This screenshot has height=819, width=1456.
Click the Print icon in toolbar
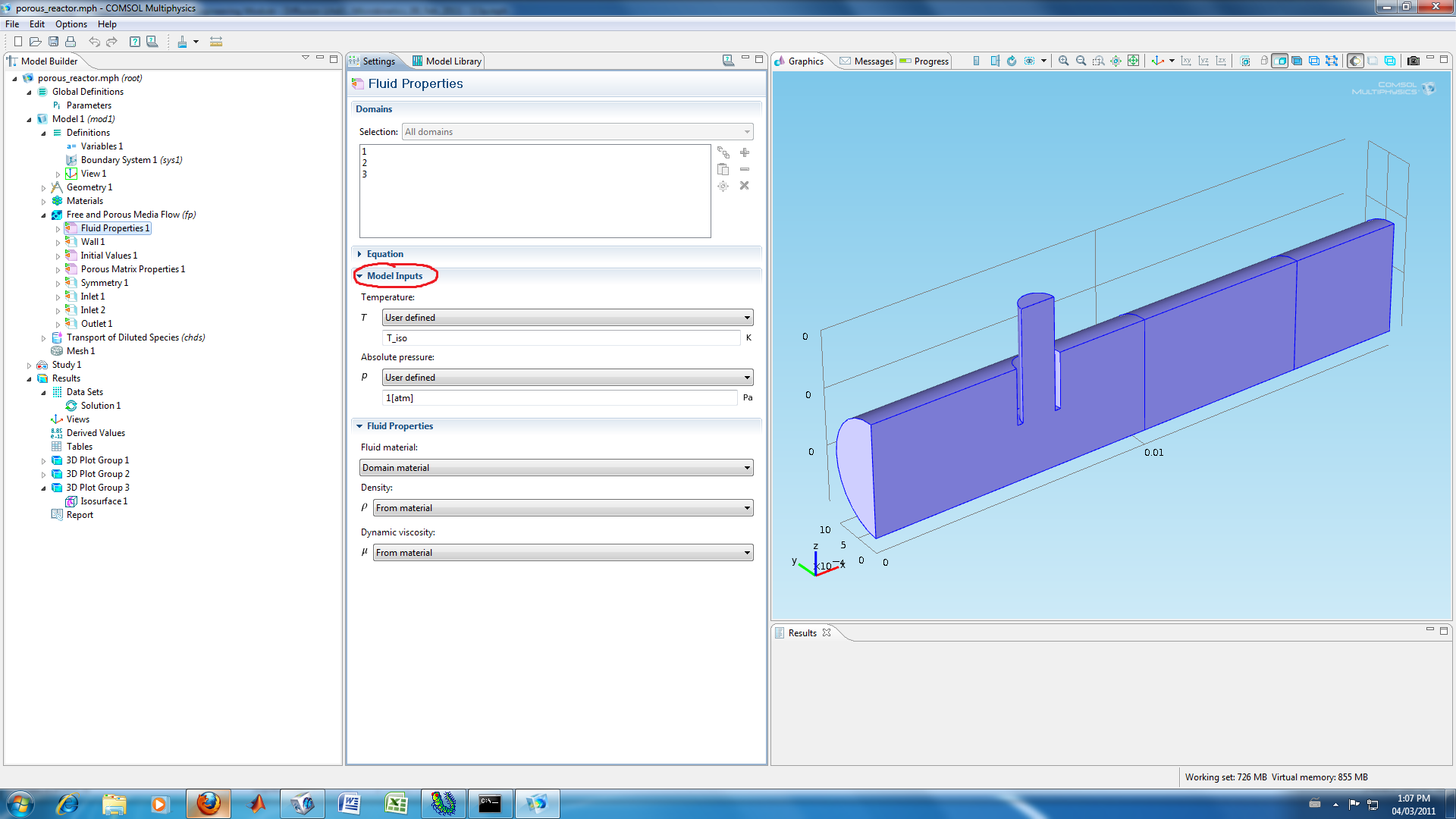pyautogui.click(x=71, y=42)
